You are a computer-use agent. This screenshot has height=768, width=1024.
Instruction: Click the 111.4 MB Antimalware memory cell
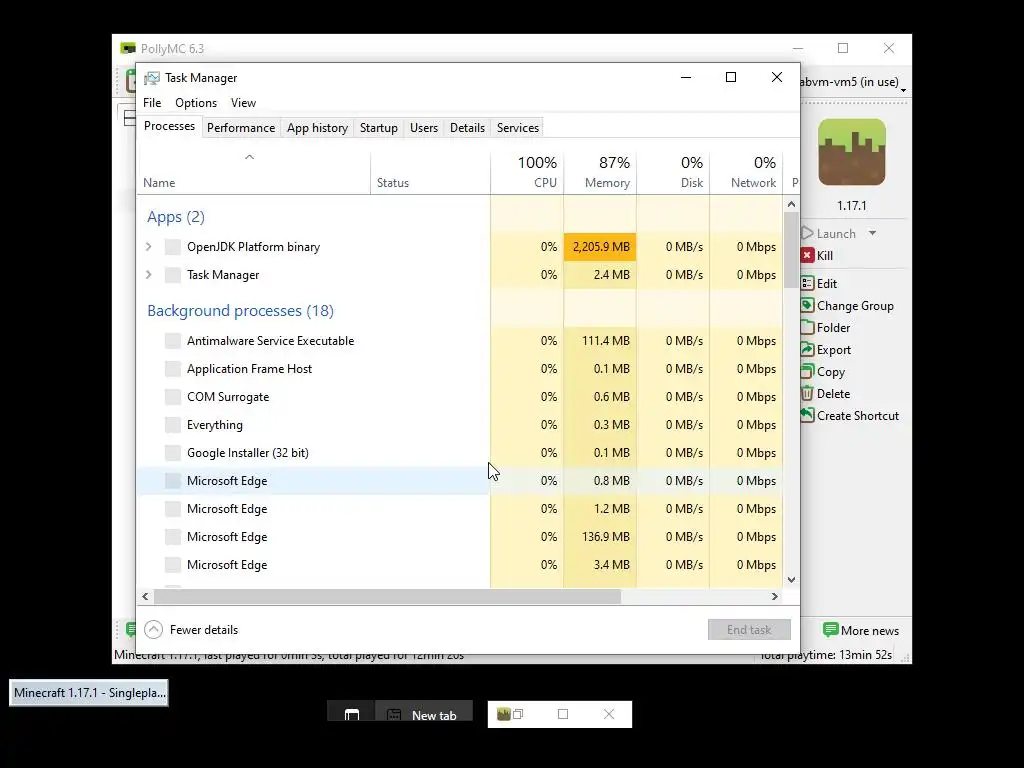point(600,341)
